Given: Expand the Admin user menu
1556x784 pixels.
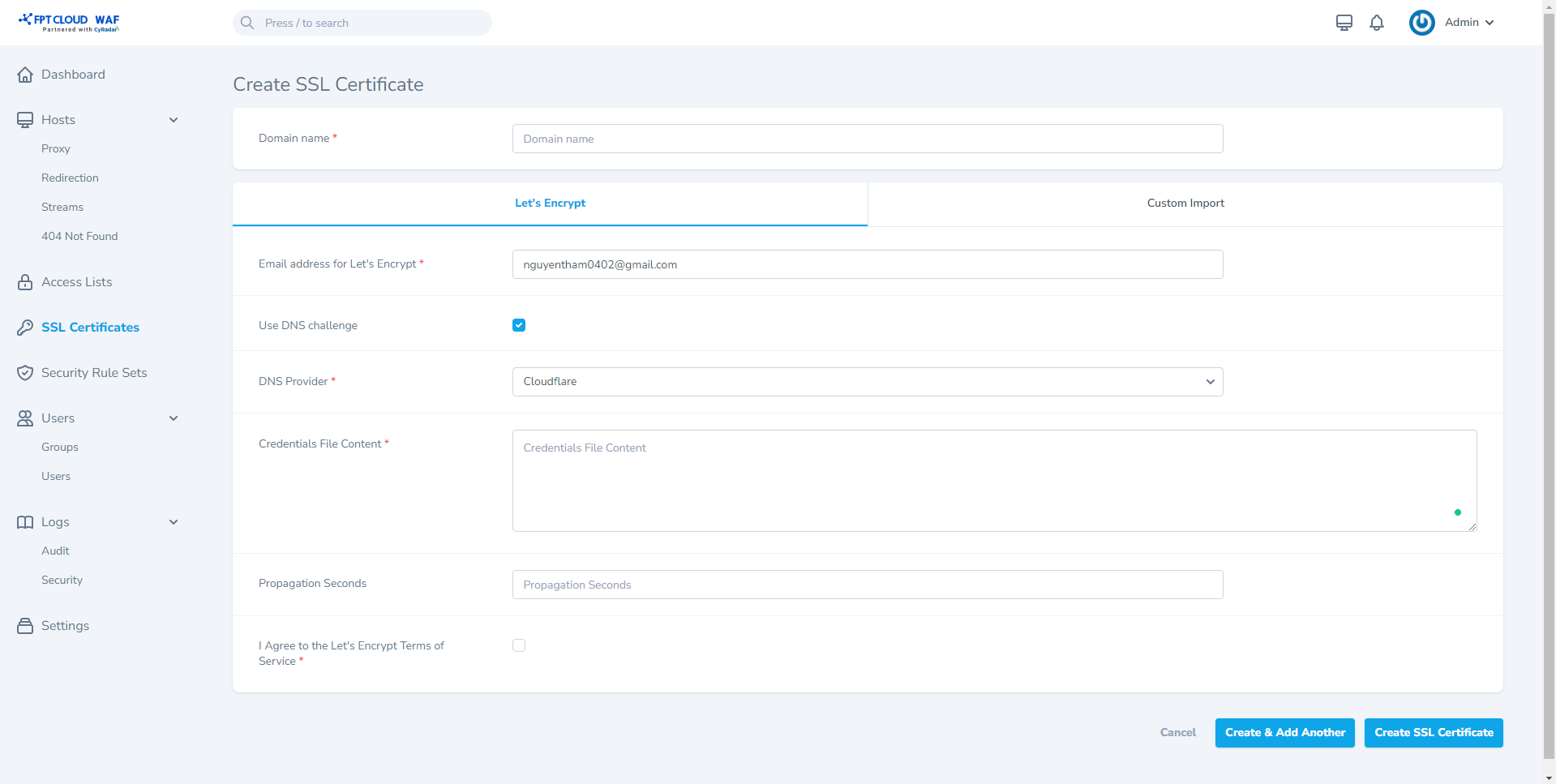Looking at the screenshot, I should [x=1468, y=23].
